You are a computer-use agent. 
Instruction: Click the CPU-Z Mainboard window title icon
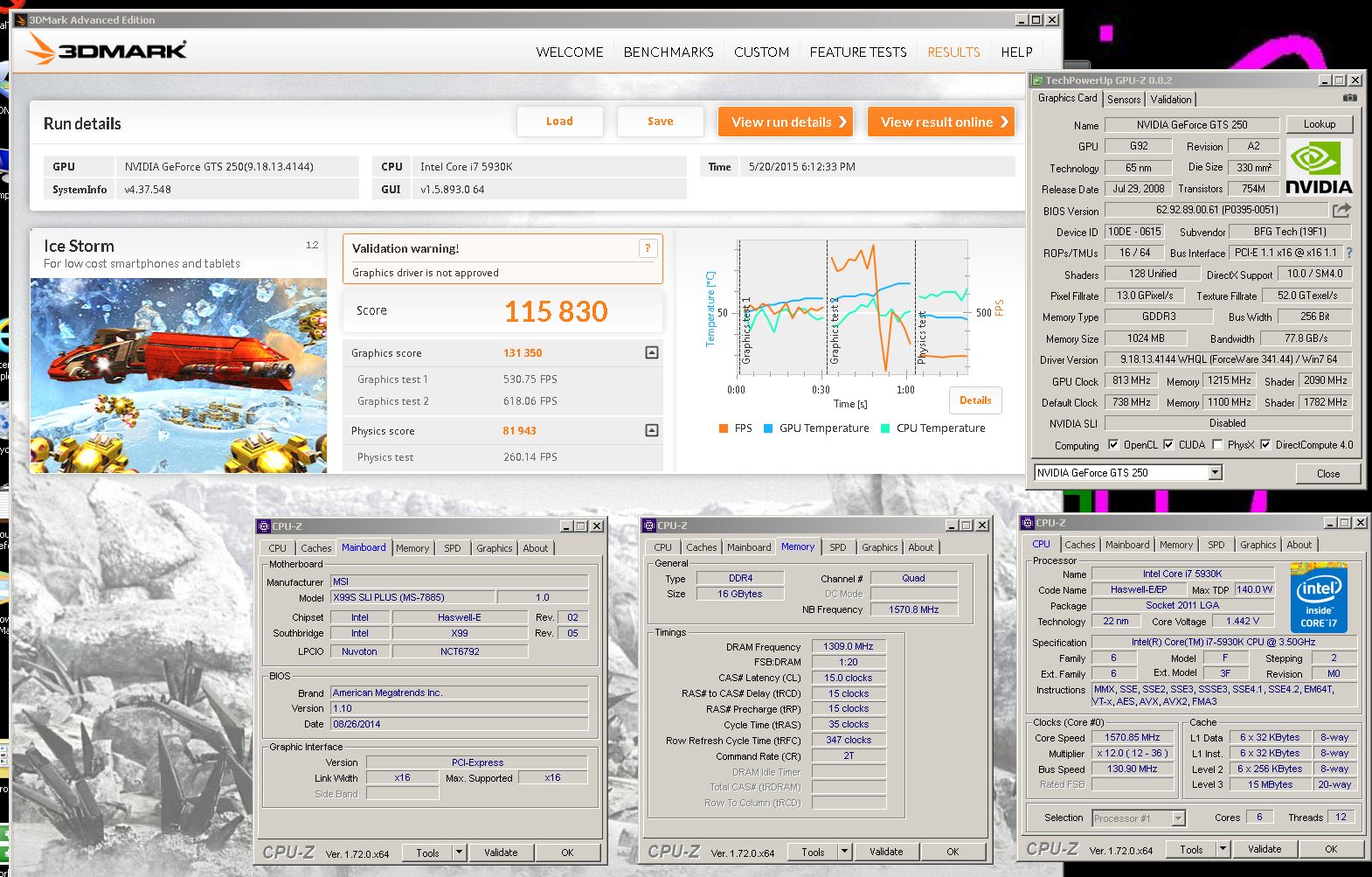click(264, 526)
